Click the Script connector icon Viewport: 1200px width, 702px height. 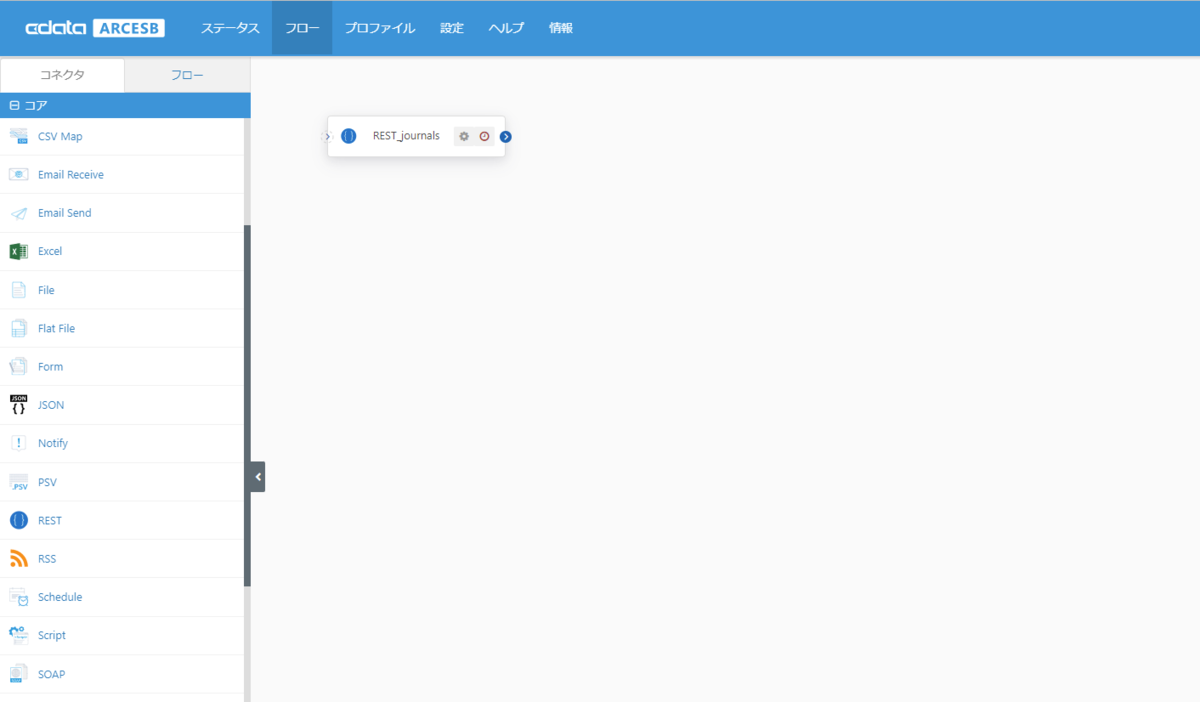[18, 635]
